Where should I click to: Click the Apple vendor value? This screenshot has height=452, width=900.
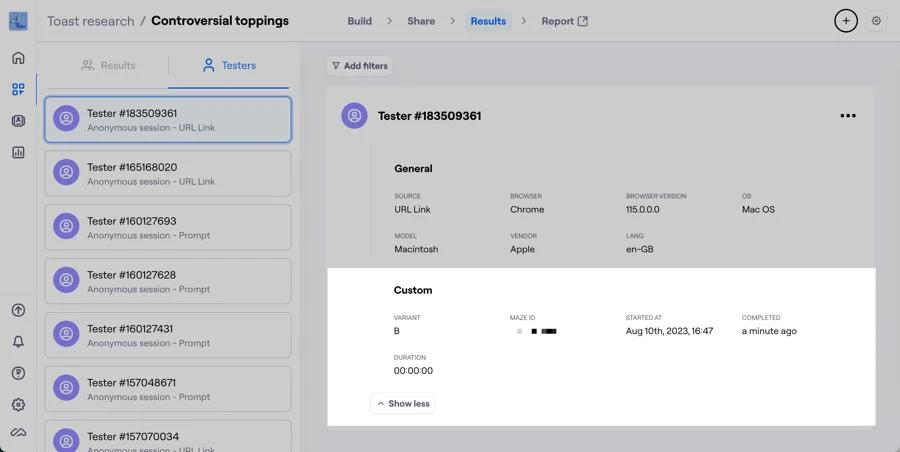[x=522, y=249]
